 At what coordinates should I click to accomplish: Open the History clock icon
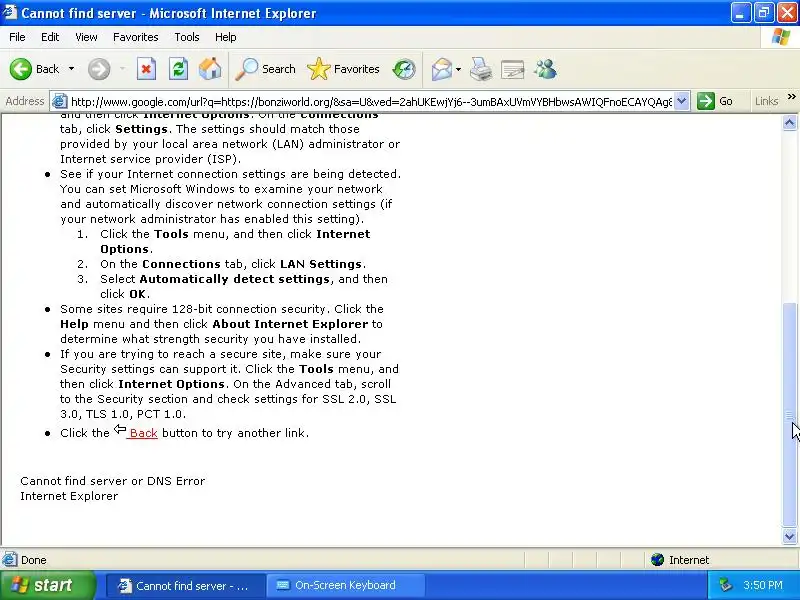click(404, 69)
